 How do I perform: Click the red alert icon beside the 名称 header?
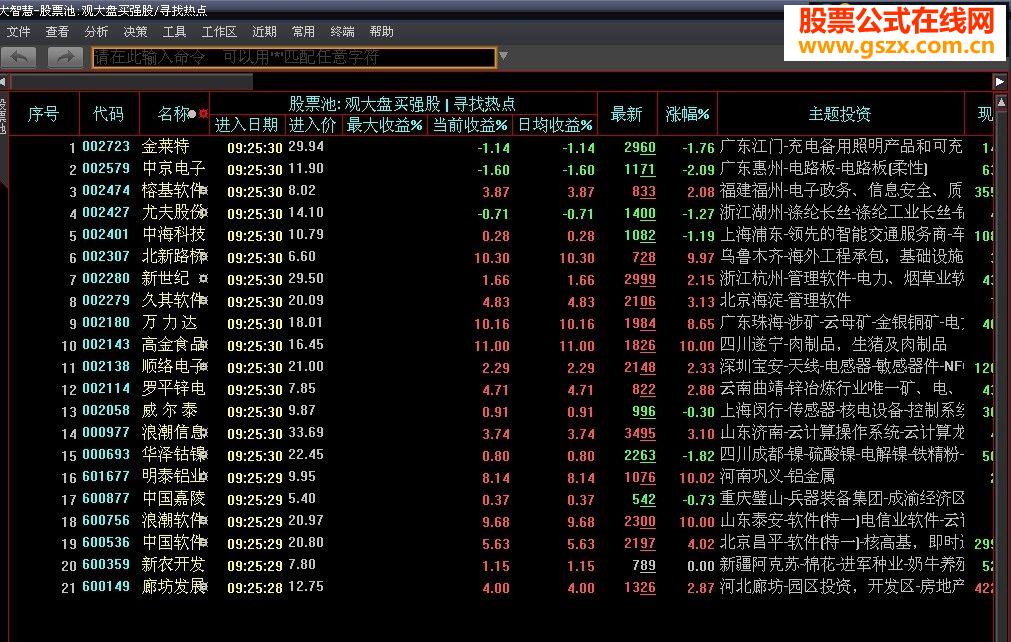coord(203,113)
